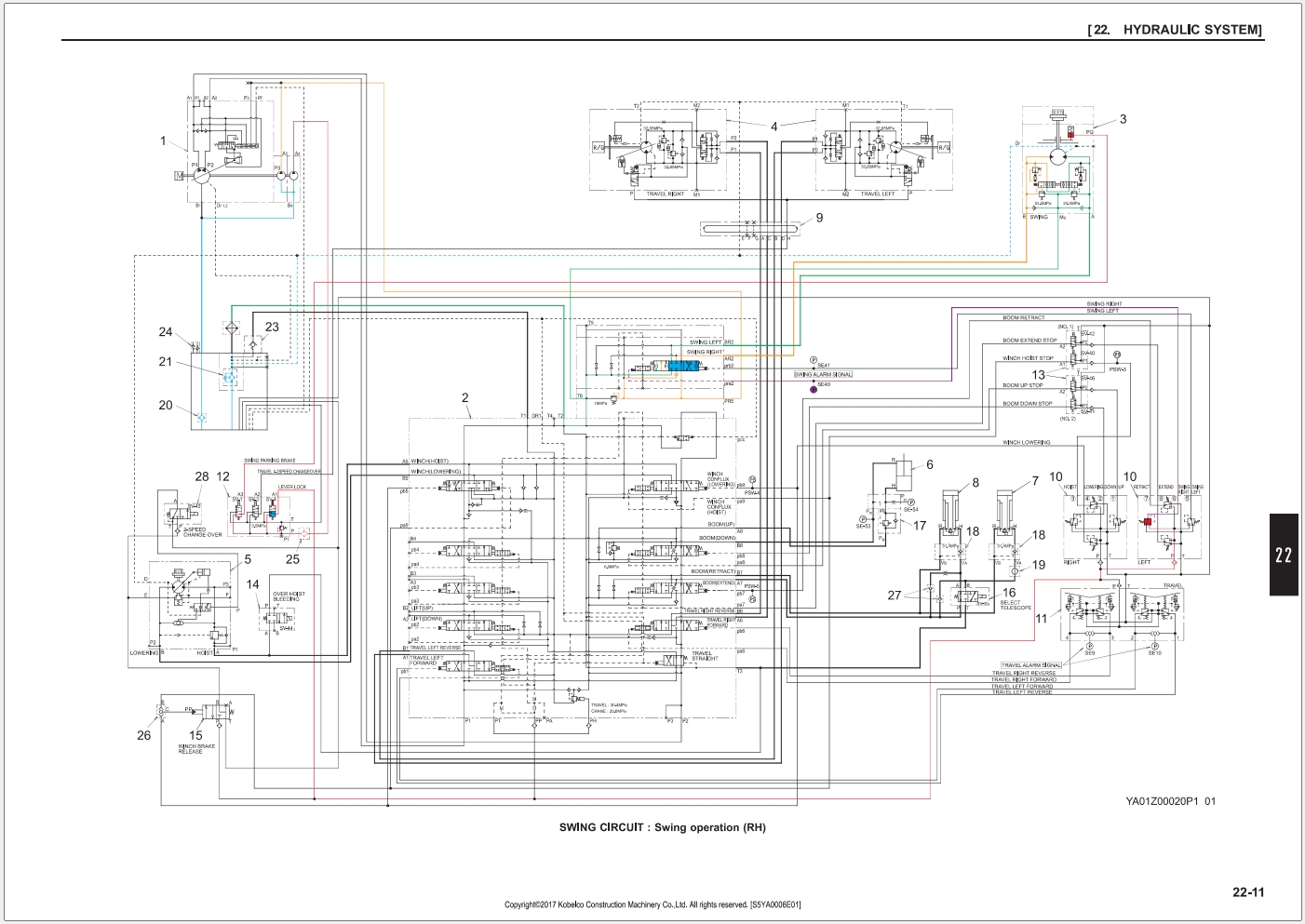Click the black section 22 side tab
Viewport: 1305px width, 924px height.
tap(1284, 555)
